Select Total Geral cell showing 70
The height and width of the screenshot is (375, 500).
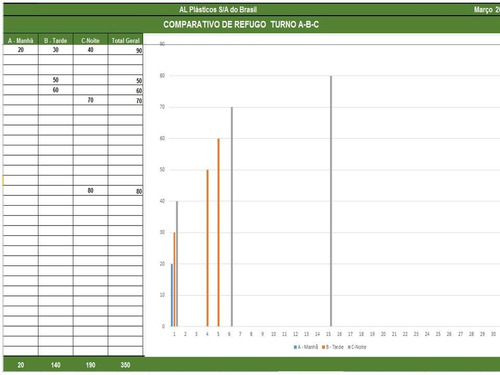coord(125,100)
